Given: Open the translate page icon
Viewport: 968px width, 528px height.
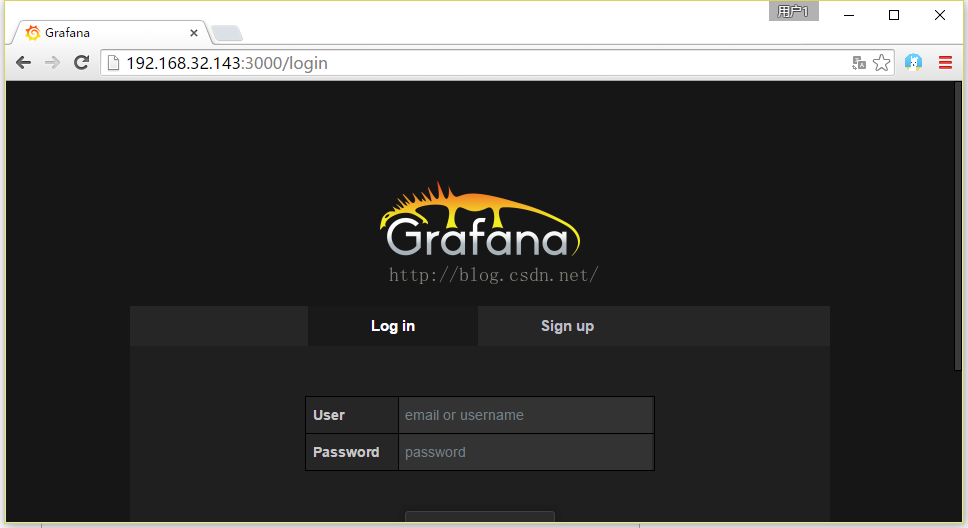Looking at the screenshot, I should [859, 63].
